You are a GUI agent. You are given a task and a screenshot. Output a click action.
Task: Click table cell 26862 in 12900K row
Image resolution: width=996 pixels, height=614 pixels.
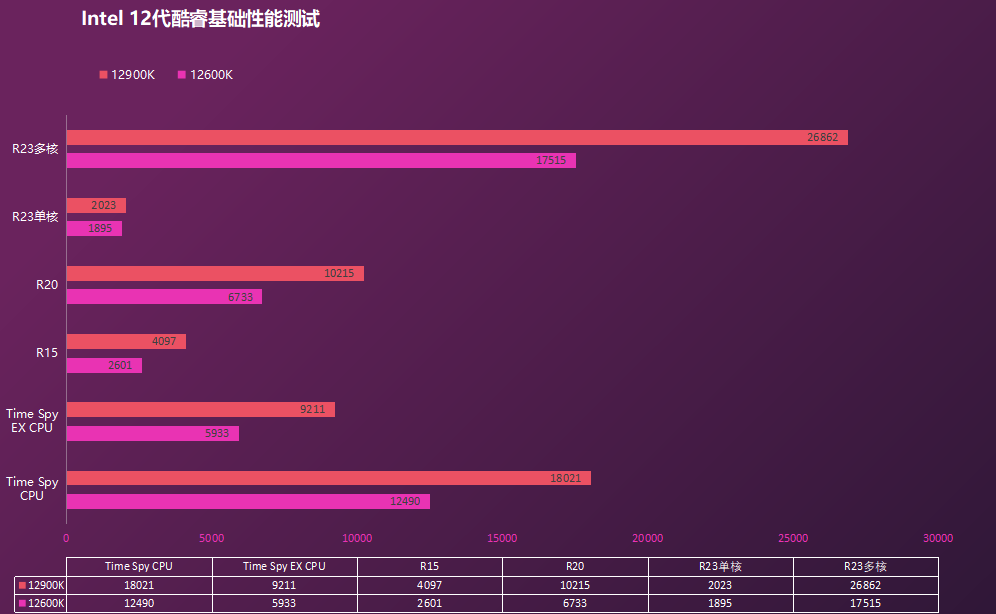866,585
